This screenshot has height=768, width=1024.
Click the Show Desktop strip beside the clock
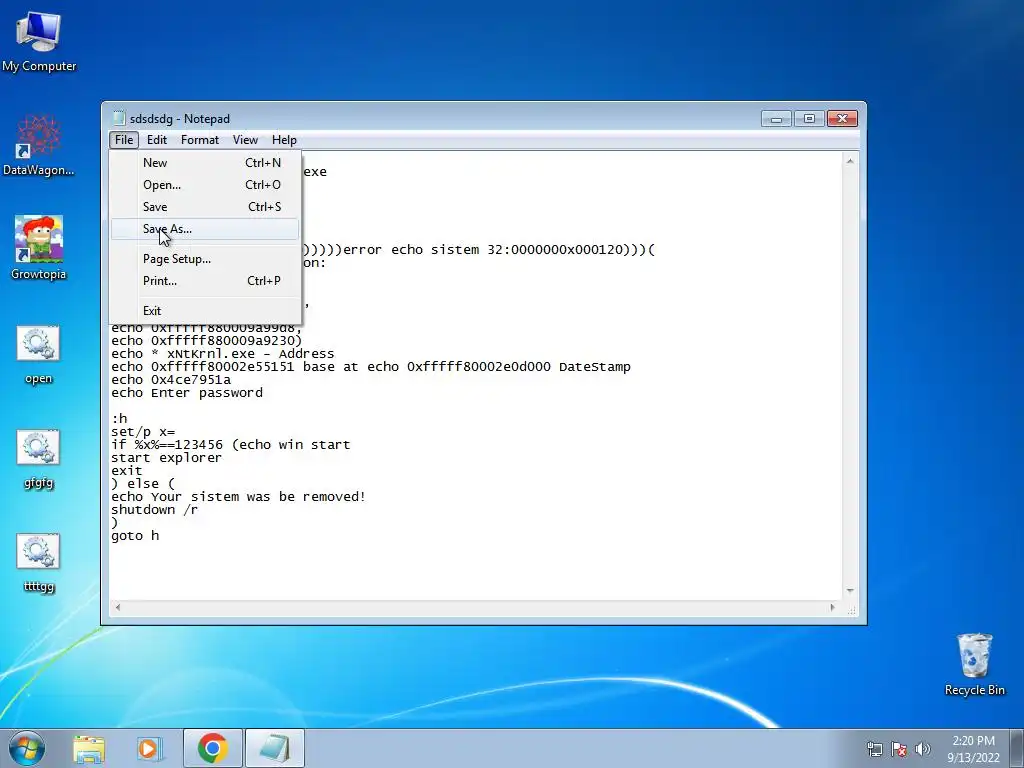tap(1017, 748)
